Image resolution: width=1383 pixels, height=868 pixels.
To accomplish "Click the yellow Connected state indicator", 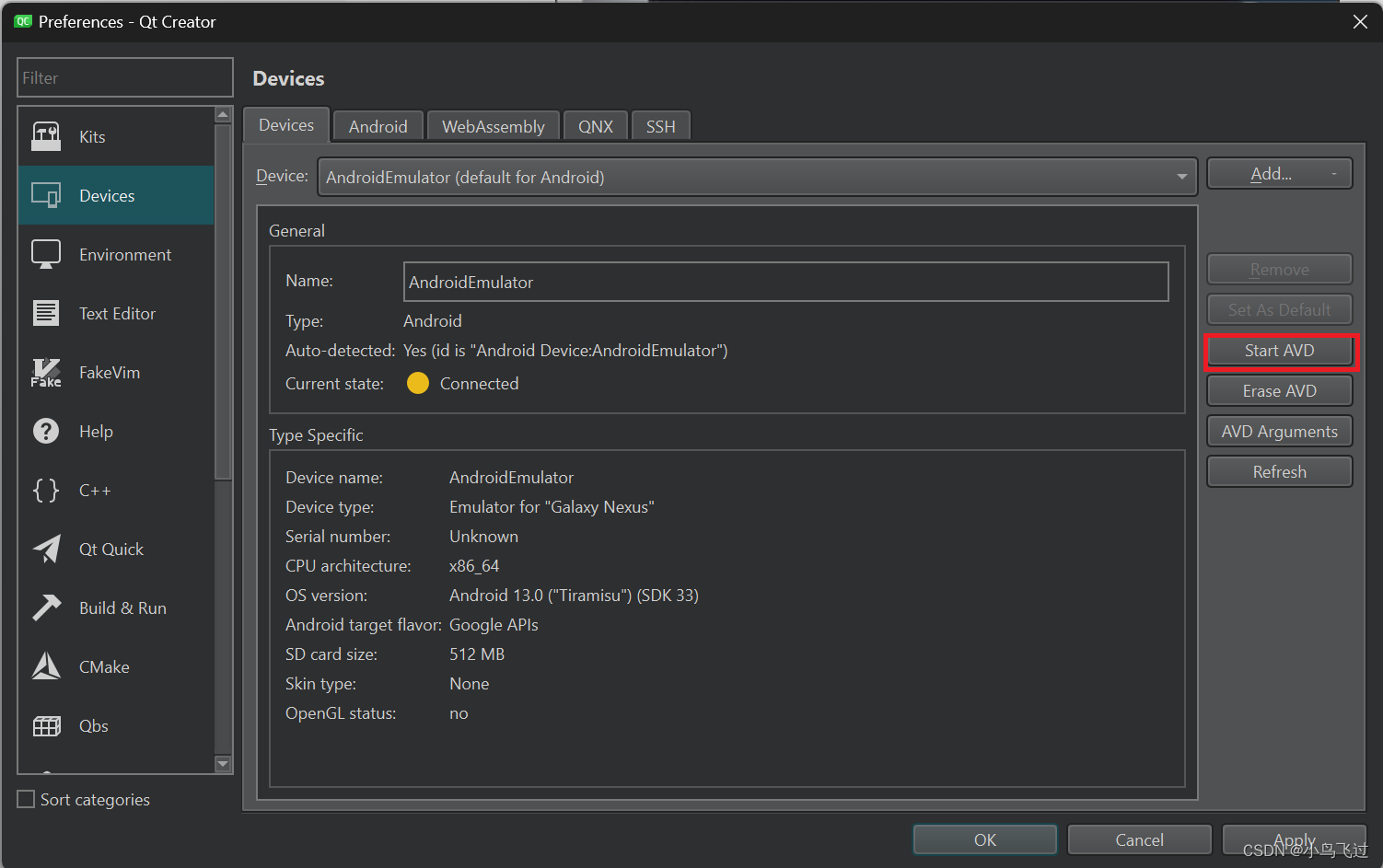I will tap(418, 383).
